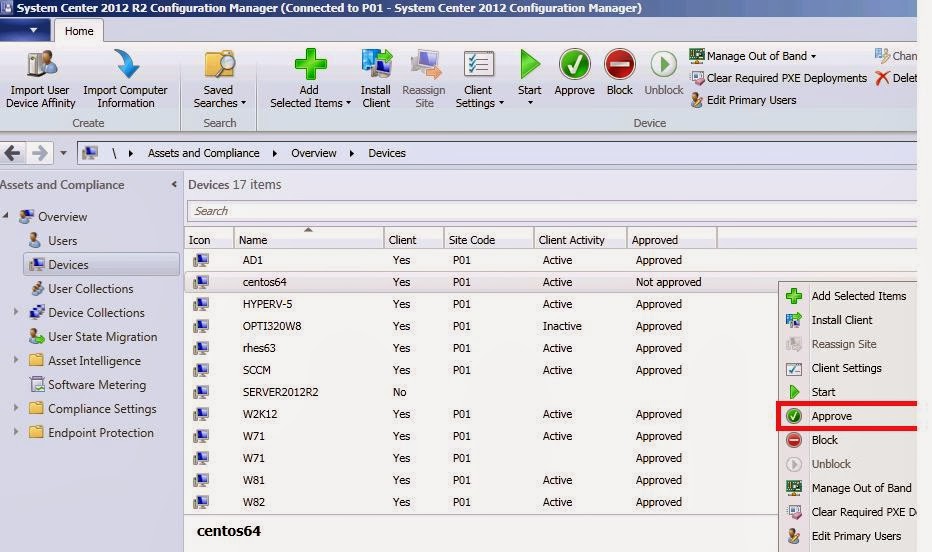Click the Home ribbon tab
This screenshot has height=552, width=932.
pyautogui.click(x=78, y=31)
